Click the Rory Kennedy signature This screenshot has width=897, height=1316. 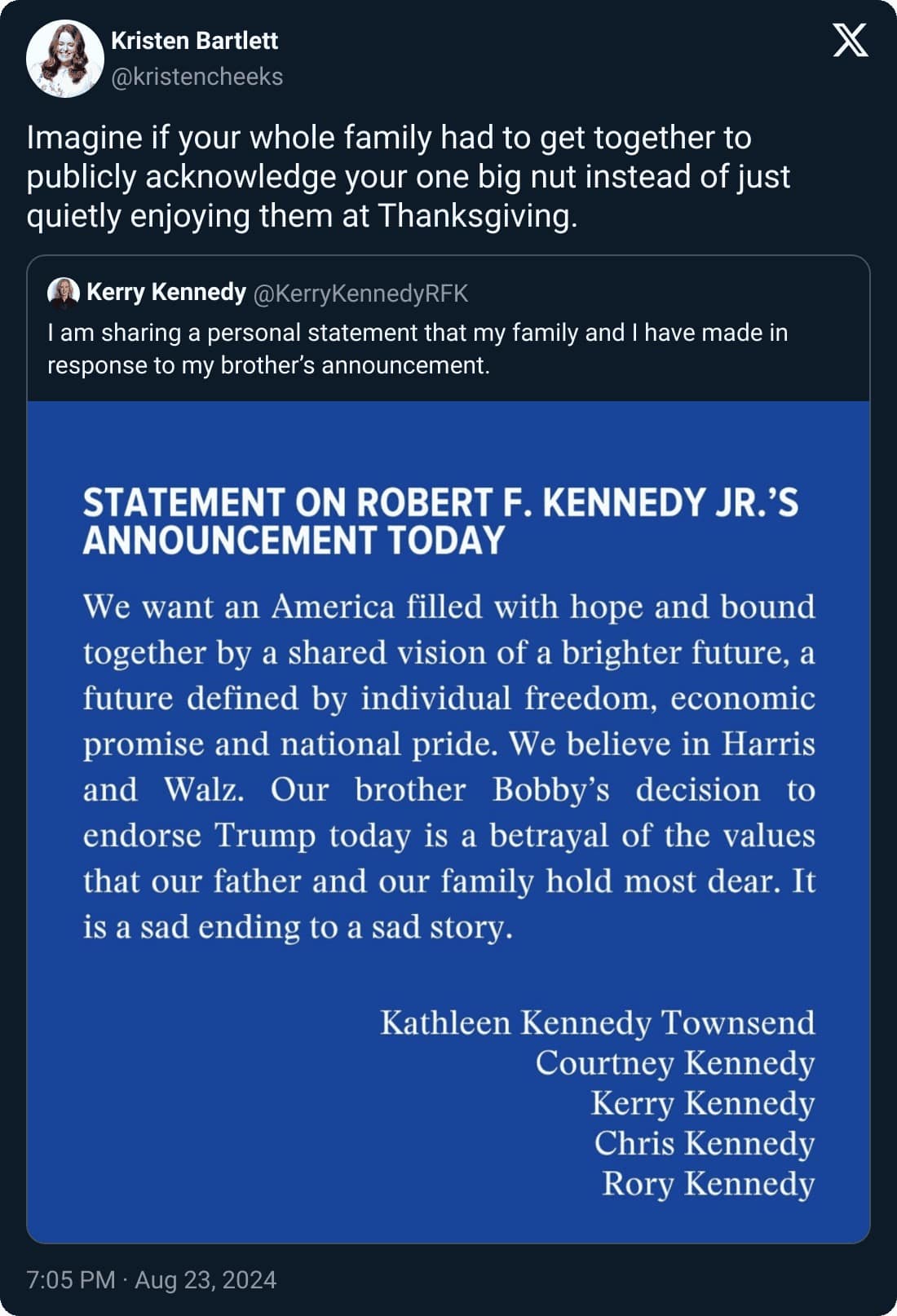708,1183
